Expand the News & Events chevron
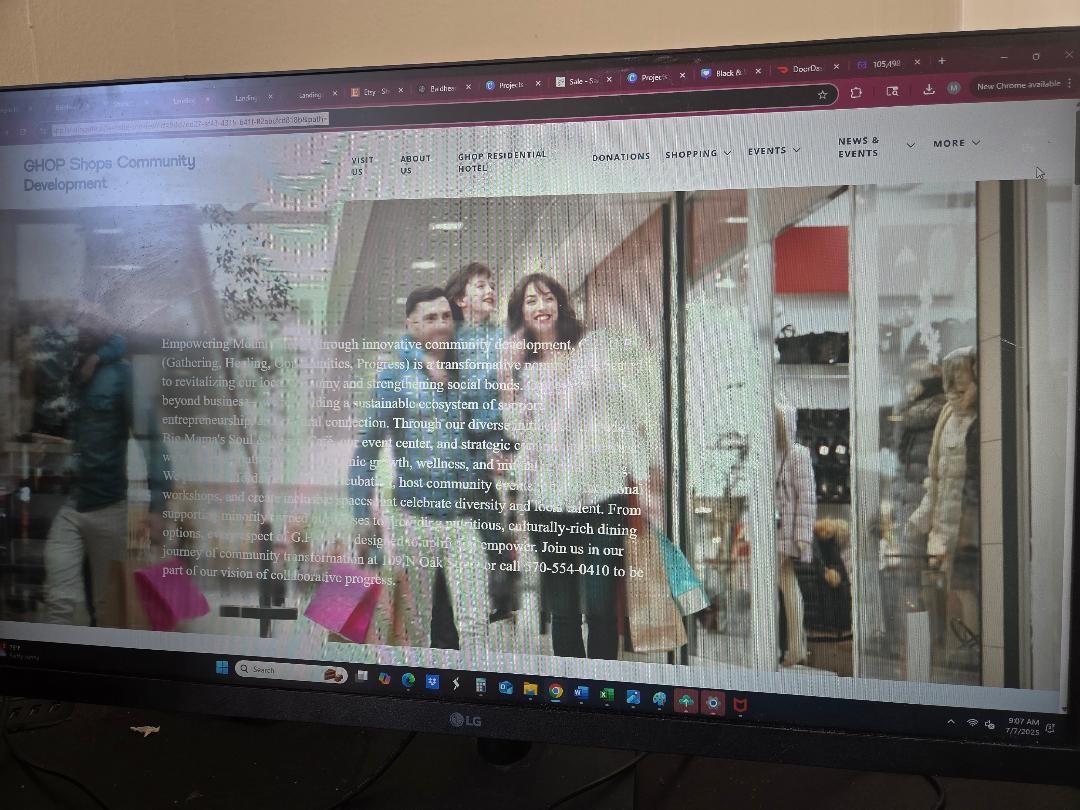1080x810 pixels. (x=911, y=145)
